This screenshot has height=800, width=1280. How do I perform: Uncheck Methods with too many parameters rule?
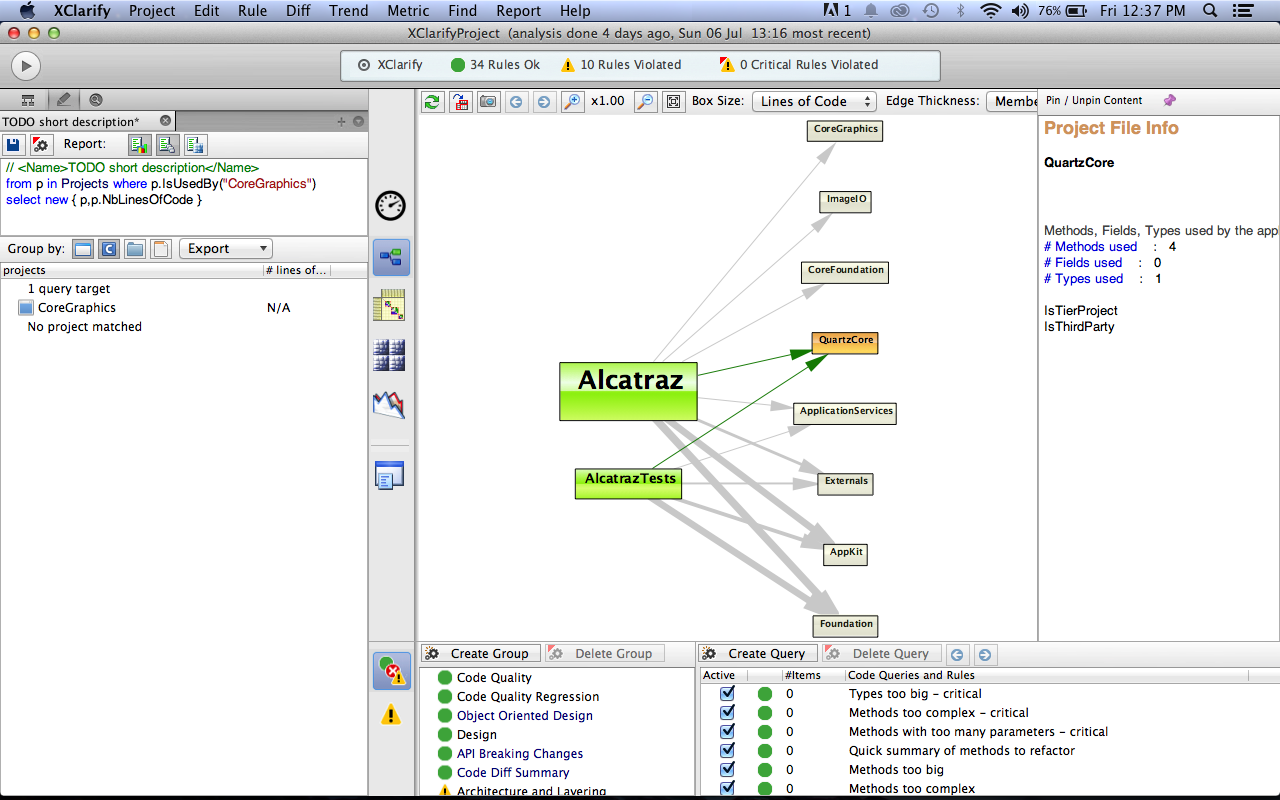(x=727, y=731)
